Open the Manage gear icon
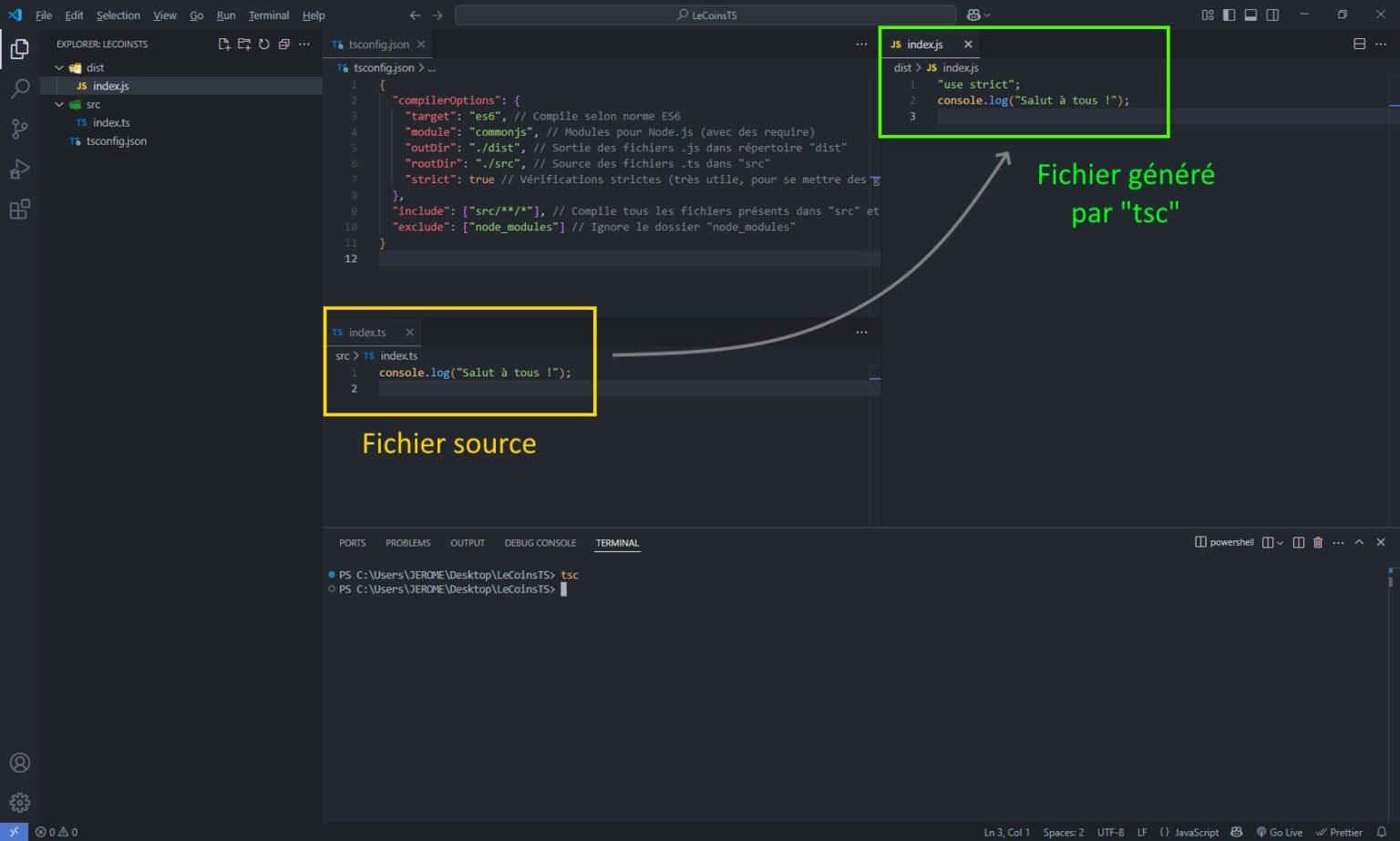 (20, 803)
